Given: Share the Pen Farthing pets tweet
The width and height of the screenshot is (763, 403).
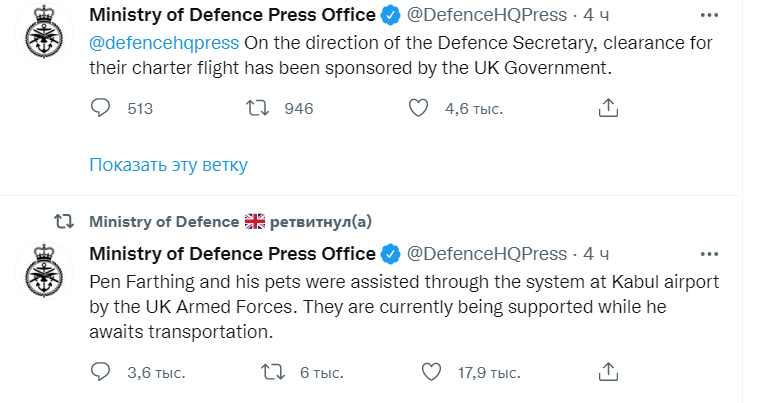Looking at the screenshot, I should (607, 372).
